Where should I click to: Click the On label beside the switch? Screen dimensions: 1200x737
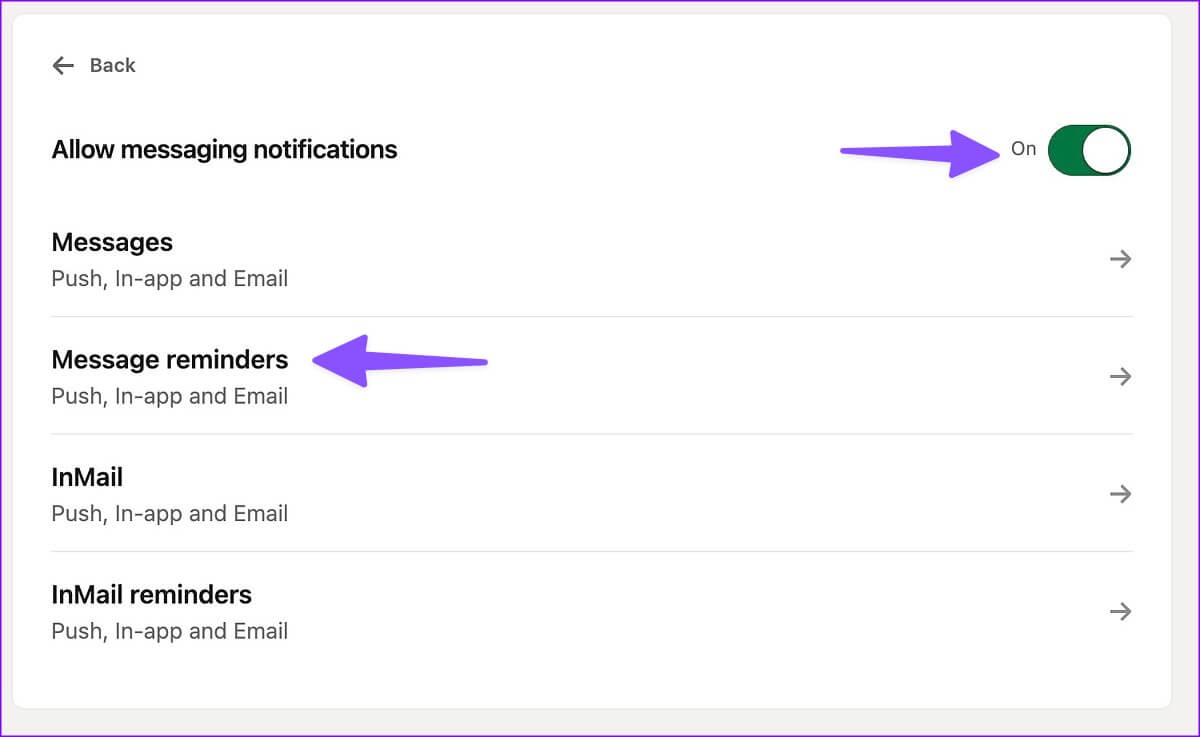(1023, 149)
